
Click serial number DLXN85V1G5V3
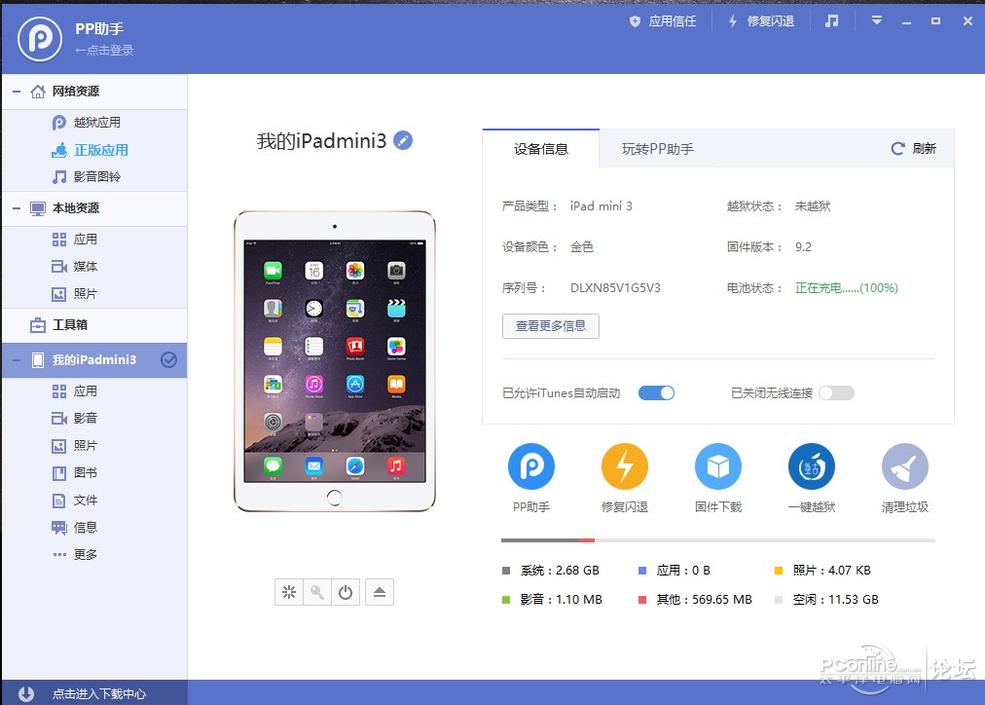[x=616, y=288]
